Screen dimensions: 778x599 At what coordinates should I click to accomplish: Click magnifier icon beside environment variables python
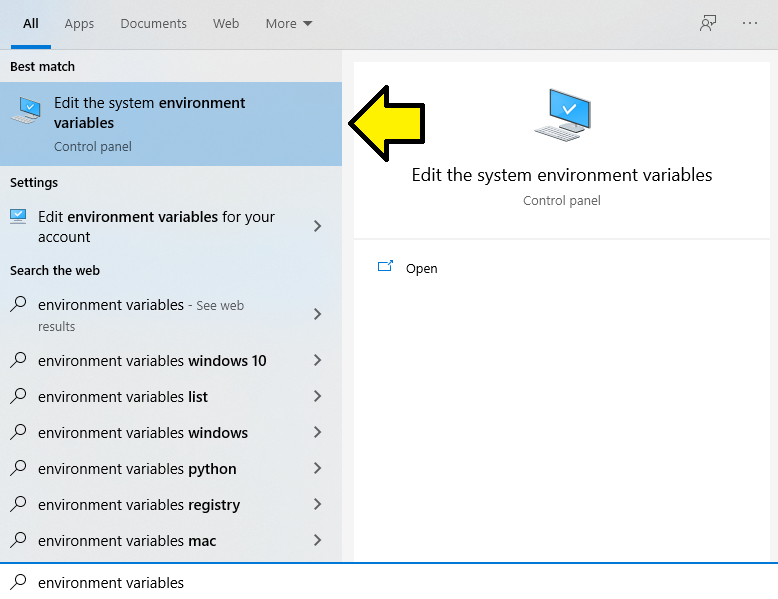tap(18, 468)
